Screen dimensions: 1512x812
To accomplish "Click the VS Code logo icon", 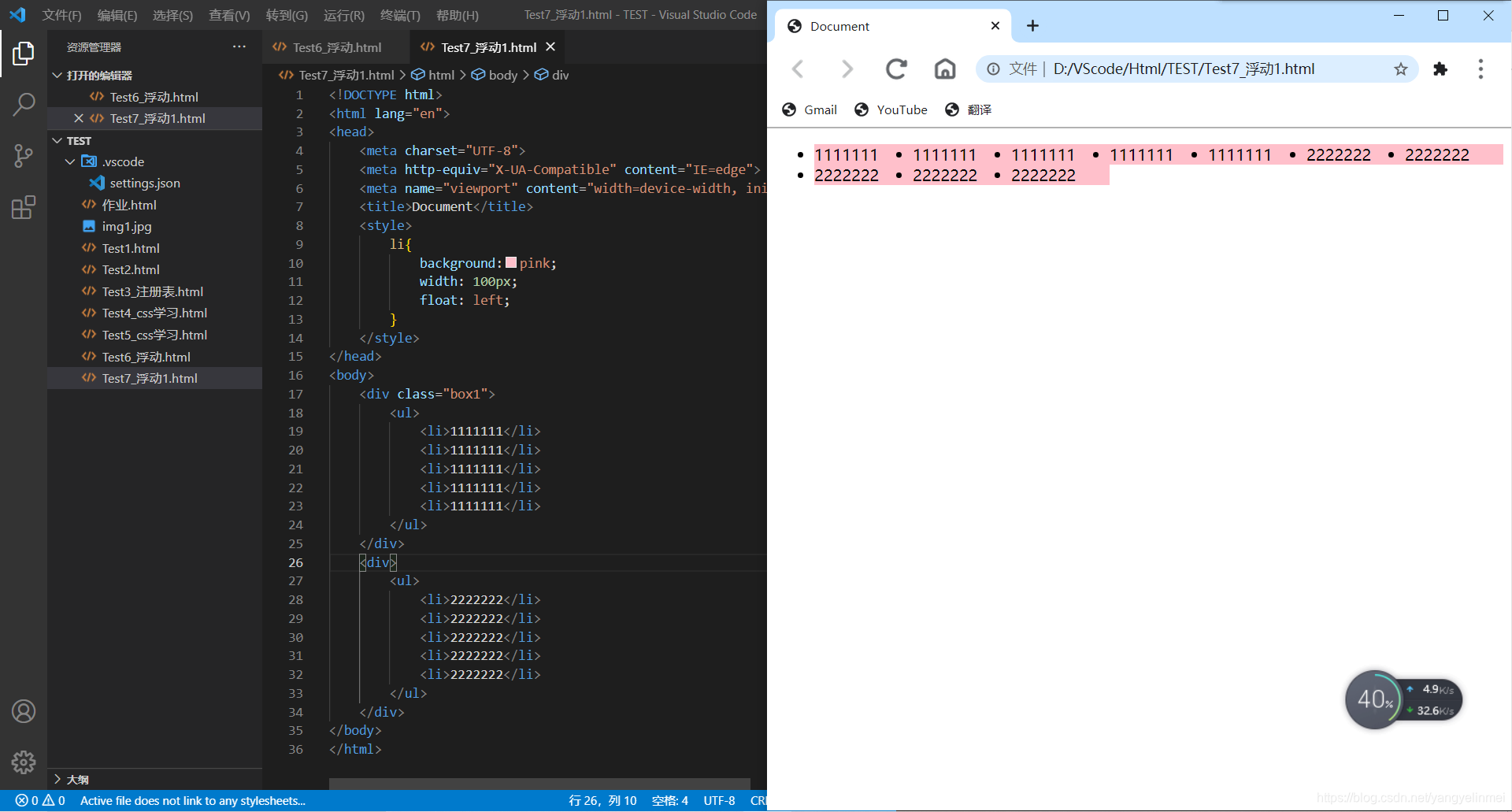I will (x=17, y=15).
